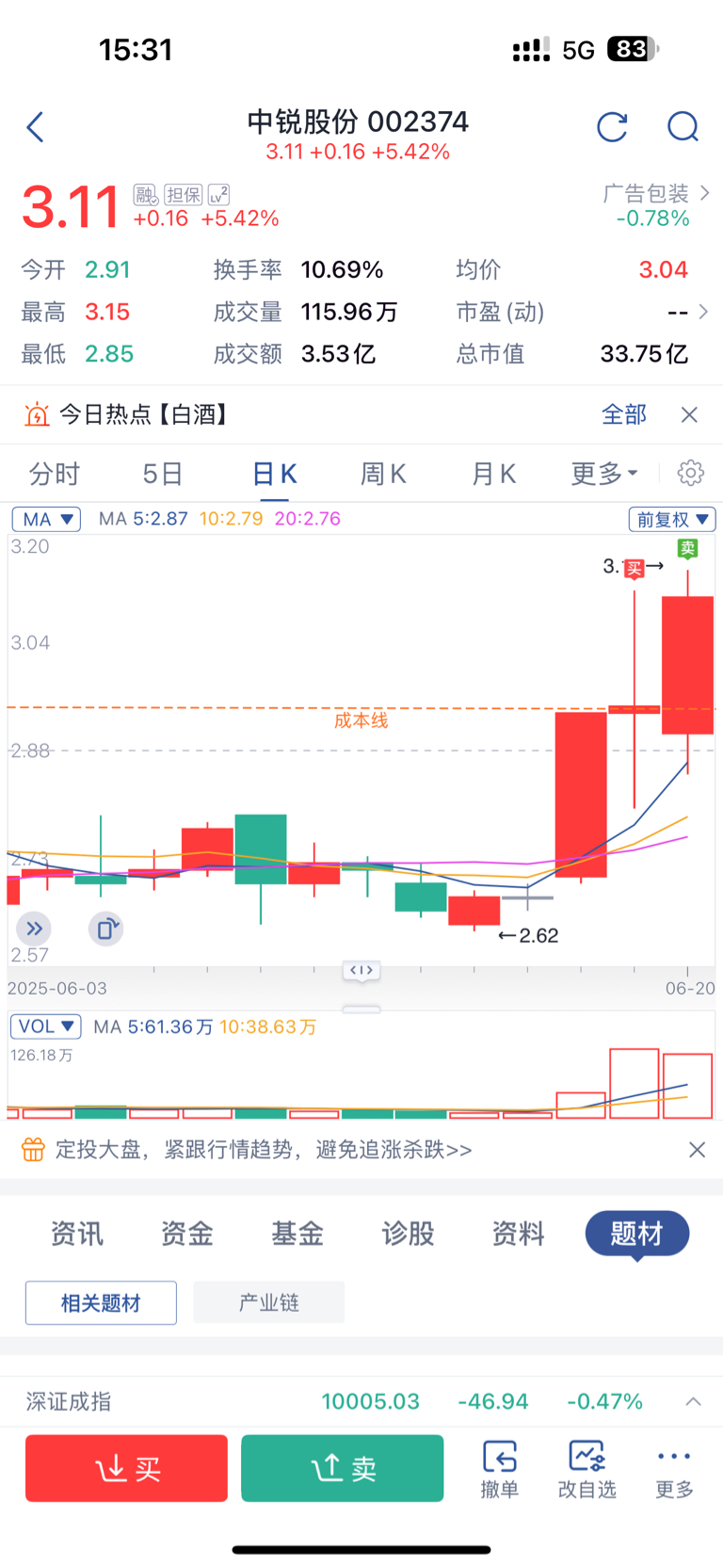The height and width of the screenshot is (1568, 723).
Task: Open the VOL indicator dropdown
Action: [45, 1026]
